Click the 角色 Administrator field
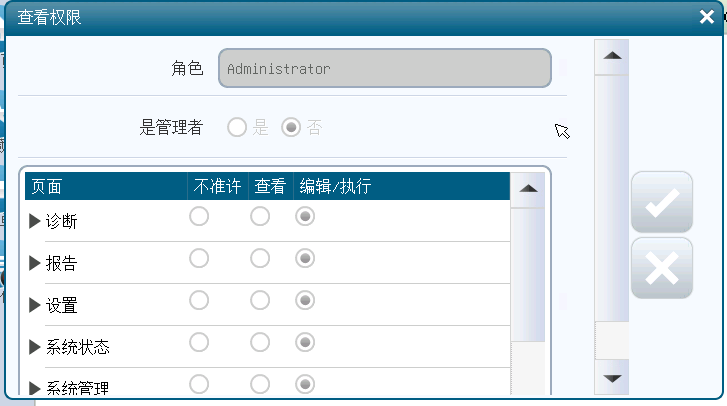 click(x=385, y=69)
